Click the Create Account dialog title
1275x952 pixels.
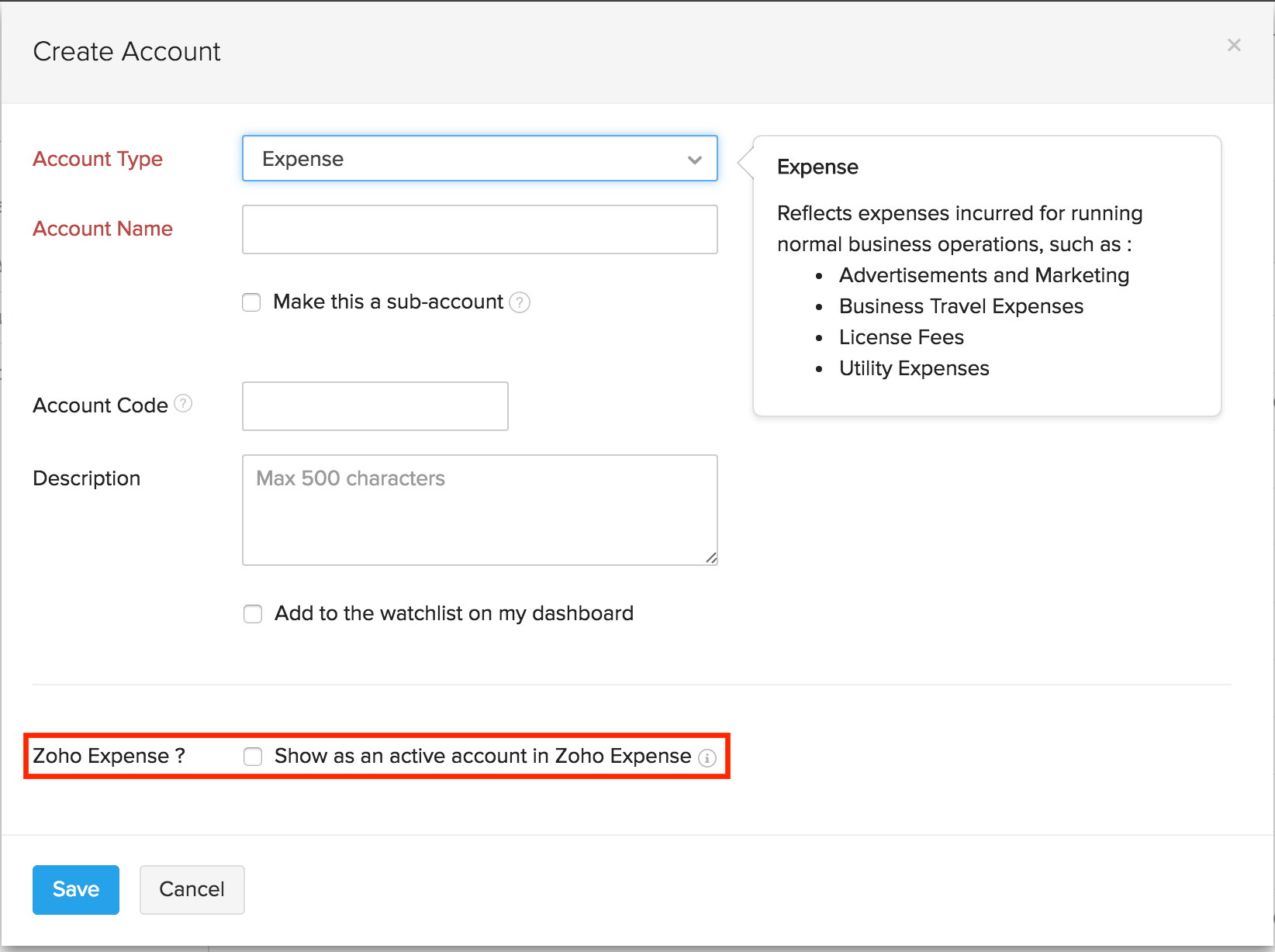(126, 51)
